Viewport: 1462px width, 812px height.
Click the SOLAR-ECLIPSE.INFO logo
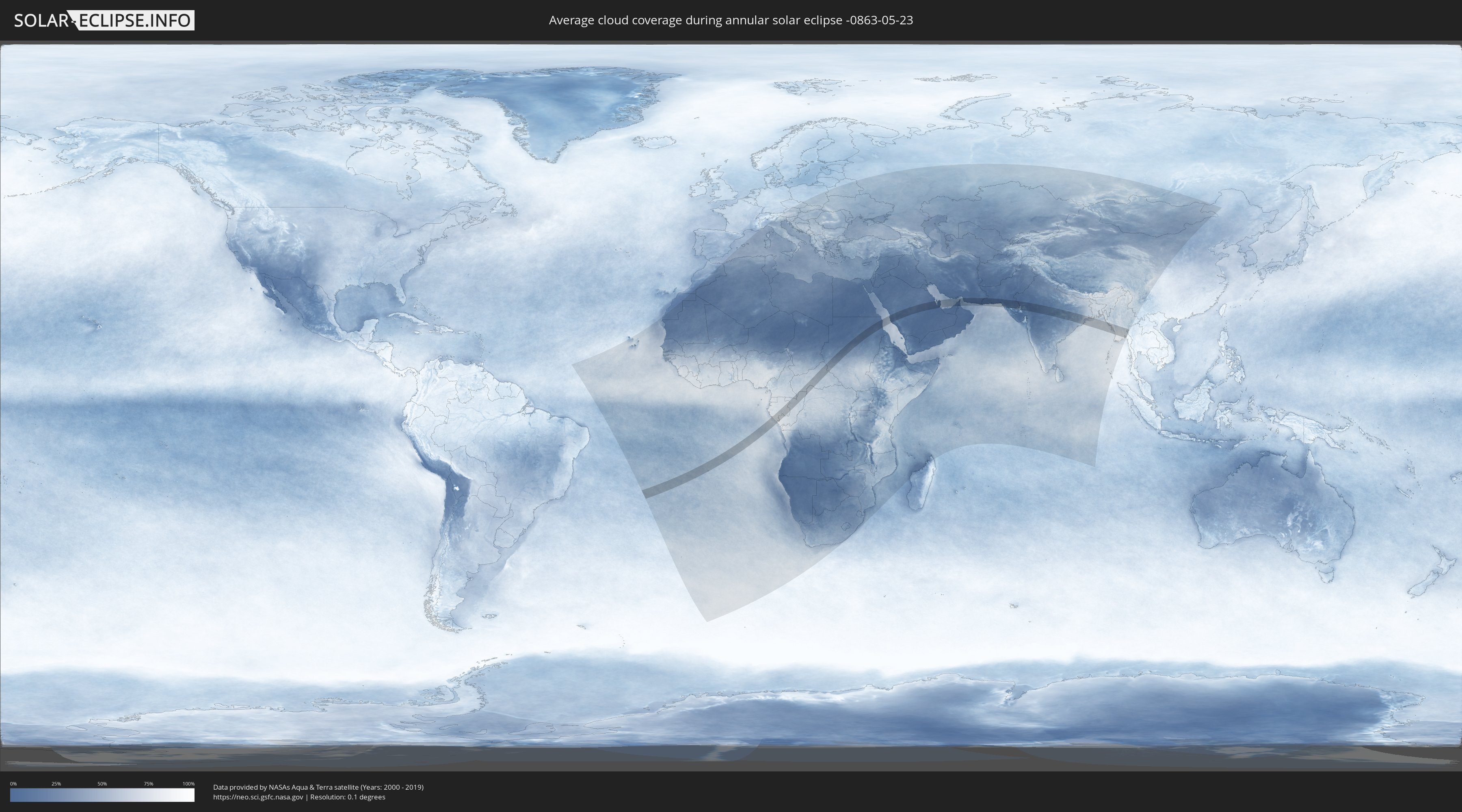[104, 20]
